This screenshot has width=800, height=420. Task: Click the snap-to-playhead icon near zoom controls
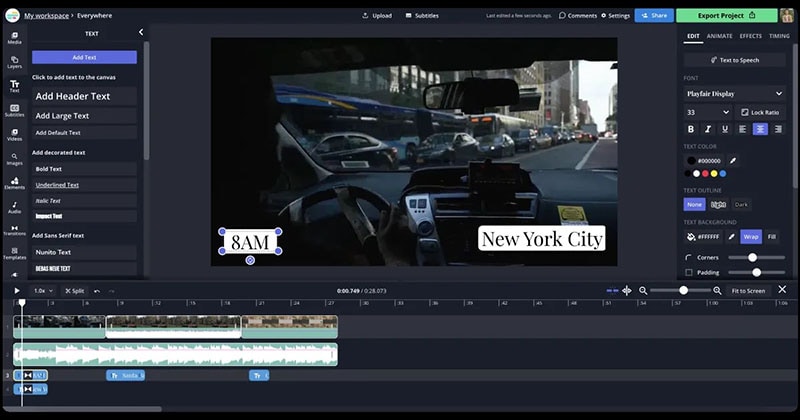tap(627, 290)
